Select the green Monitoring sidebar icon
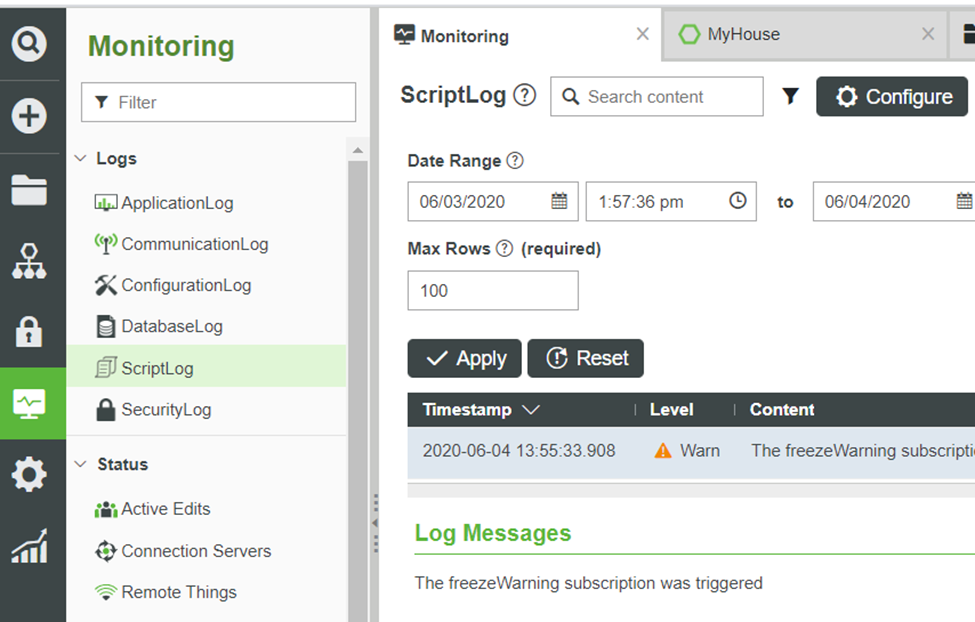Image resolution: width=975 pixels, height=622 pixels. click(x=28, y=403)
